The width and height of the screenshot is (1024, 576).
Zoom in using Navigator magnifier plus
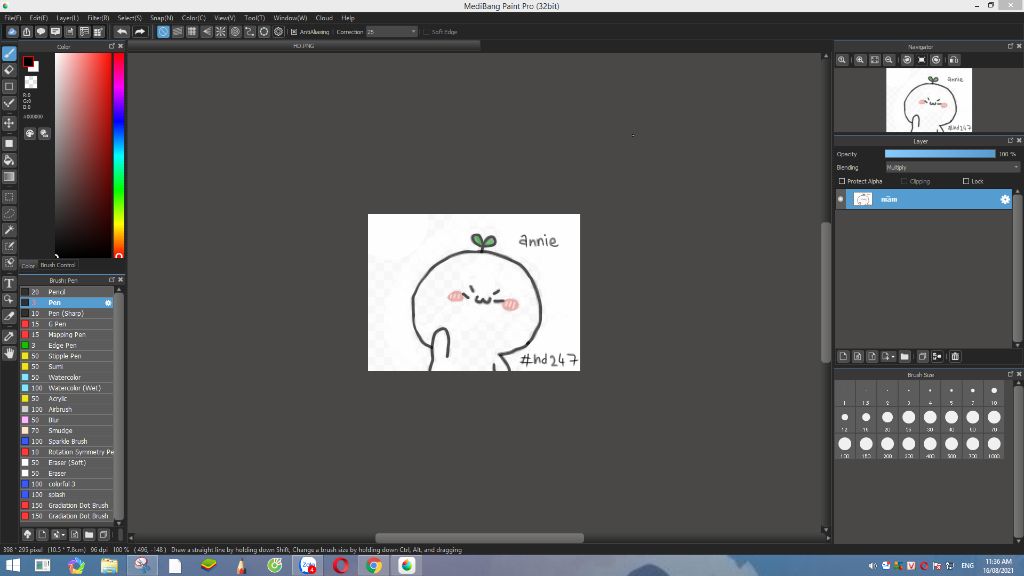tap(860, 59)
